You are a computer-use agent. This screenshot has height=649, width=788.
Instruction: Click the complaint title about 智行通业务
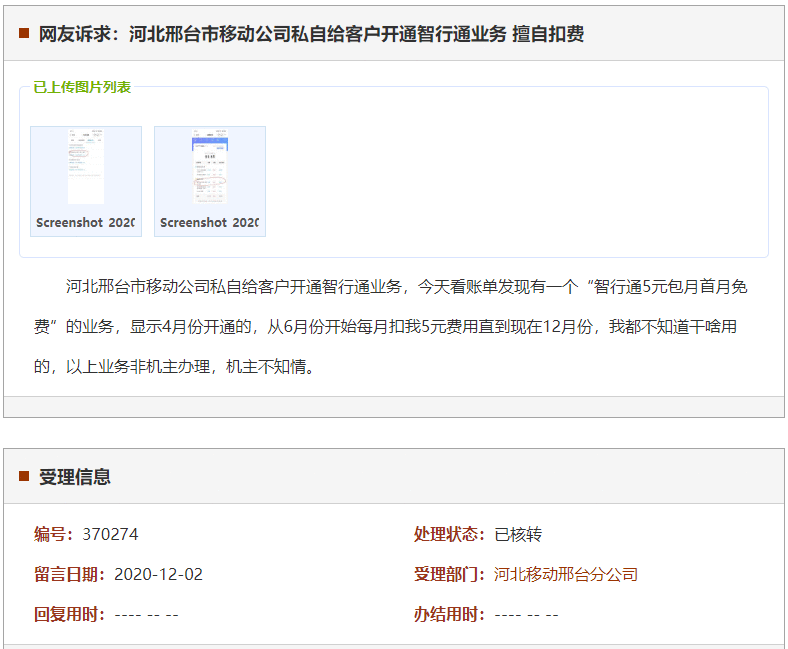tap(311, 34)
